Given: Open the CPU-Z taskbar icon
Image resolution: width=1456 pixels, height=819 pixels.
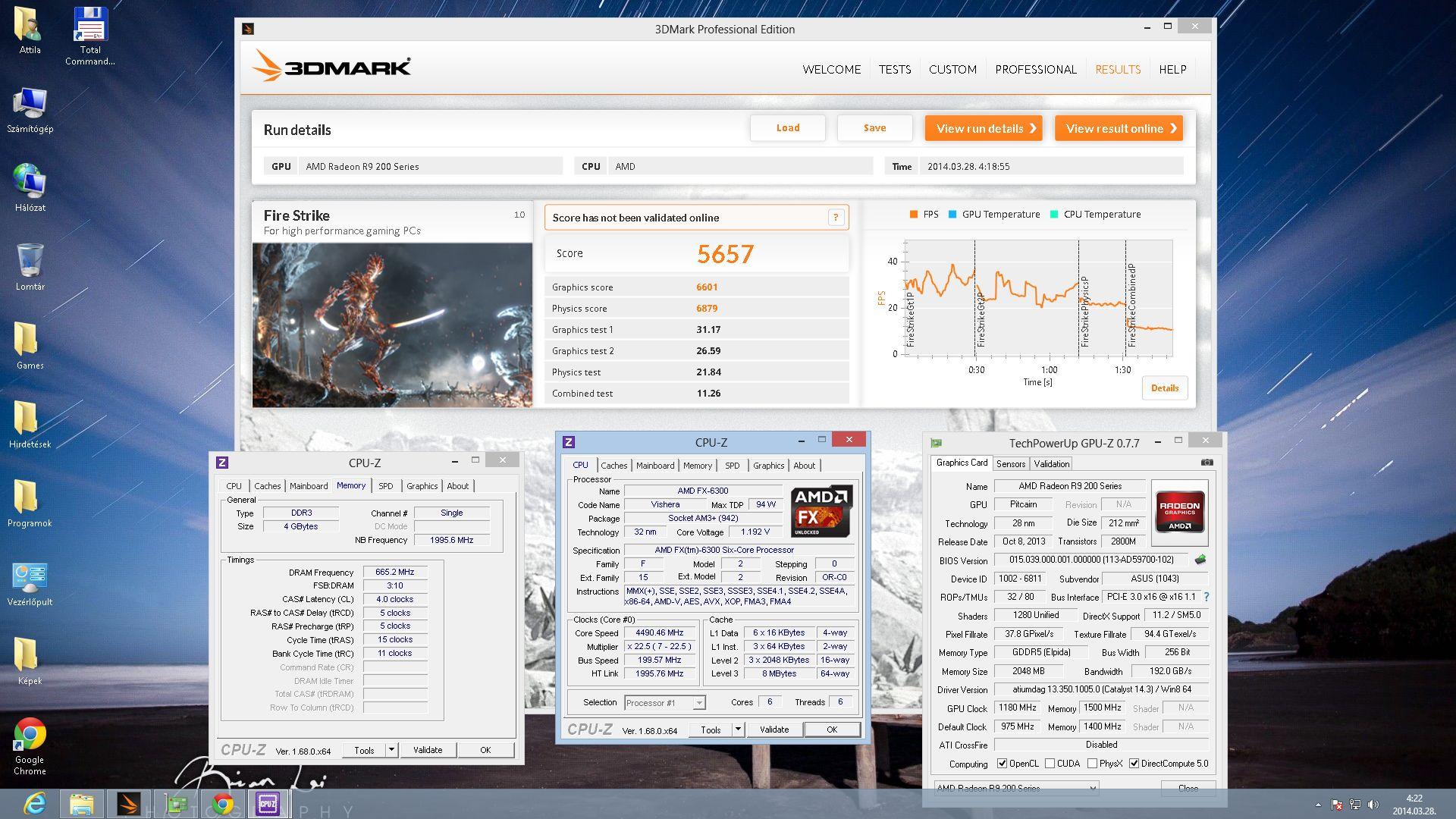Looking at the screenshot, I should 268,803.
